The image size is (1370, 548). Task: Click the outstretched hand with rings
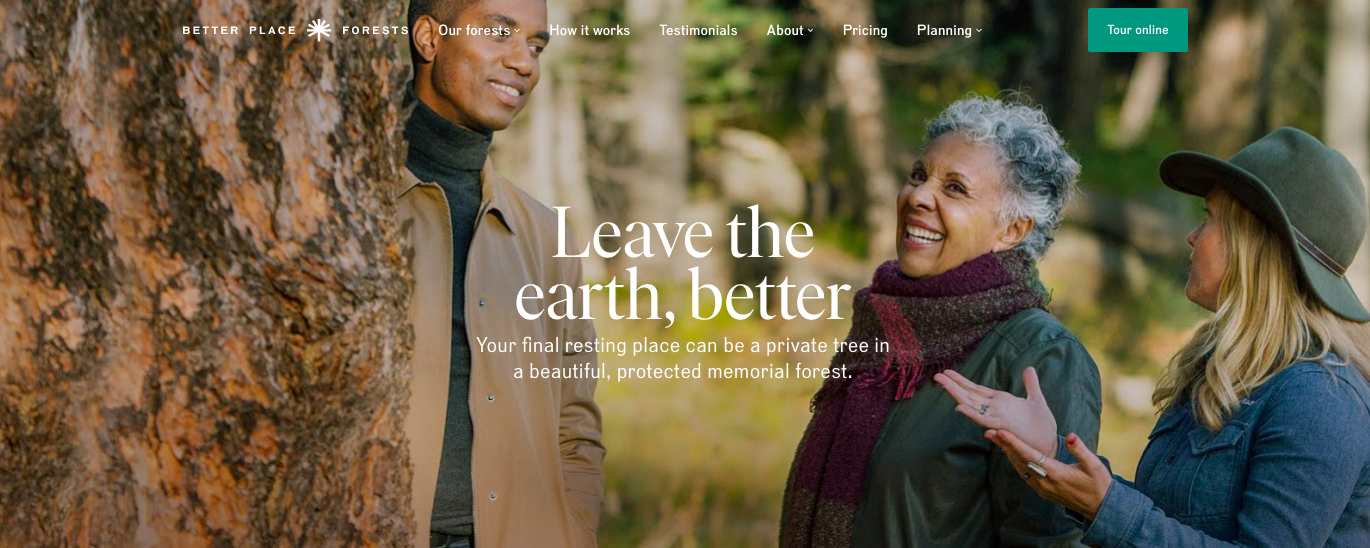tap(1000, 408)
